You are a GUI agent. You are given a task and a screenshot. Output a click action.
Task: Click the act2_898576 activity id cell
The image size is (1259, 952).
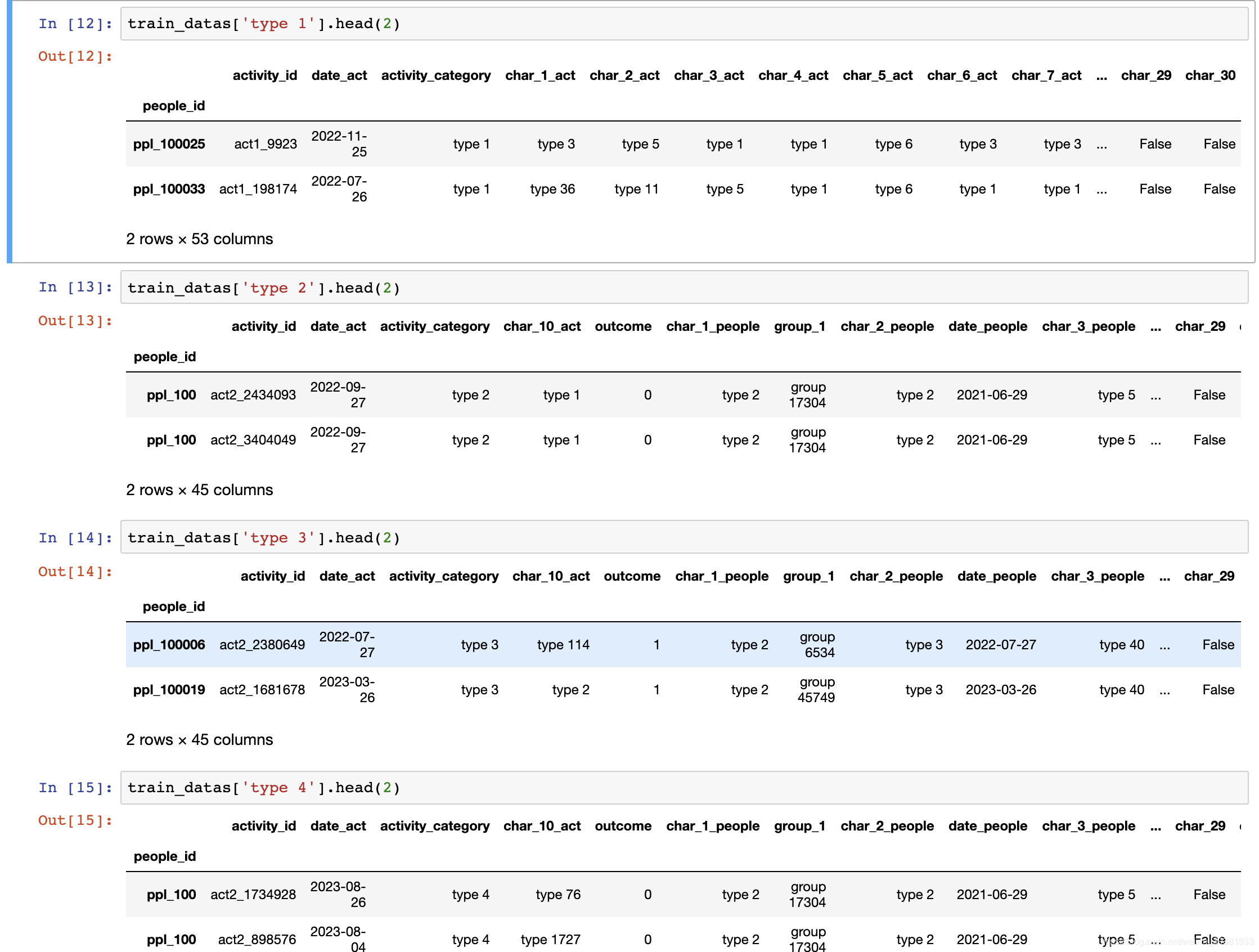(x=257, y=940)
